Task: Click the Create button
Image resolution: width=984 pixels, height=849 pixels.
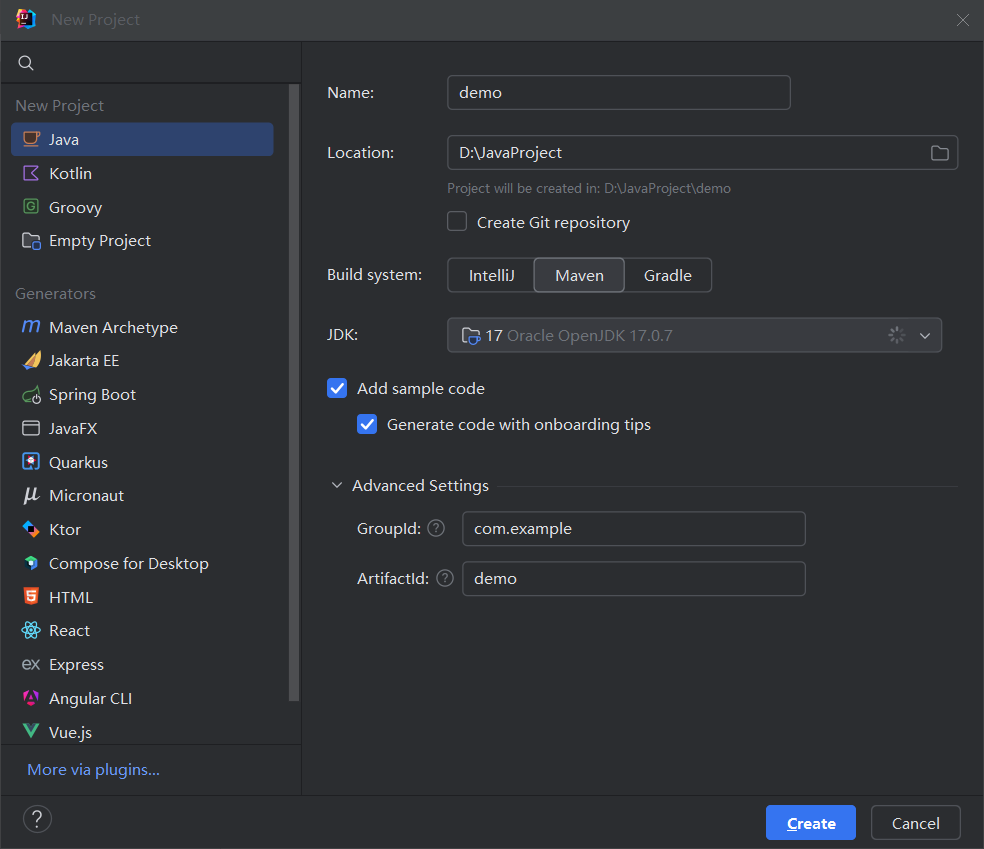Action: click(x=810, y=823)
